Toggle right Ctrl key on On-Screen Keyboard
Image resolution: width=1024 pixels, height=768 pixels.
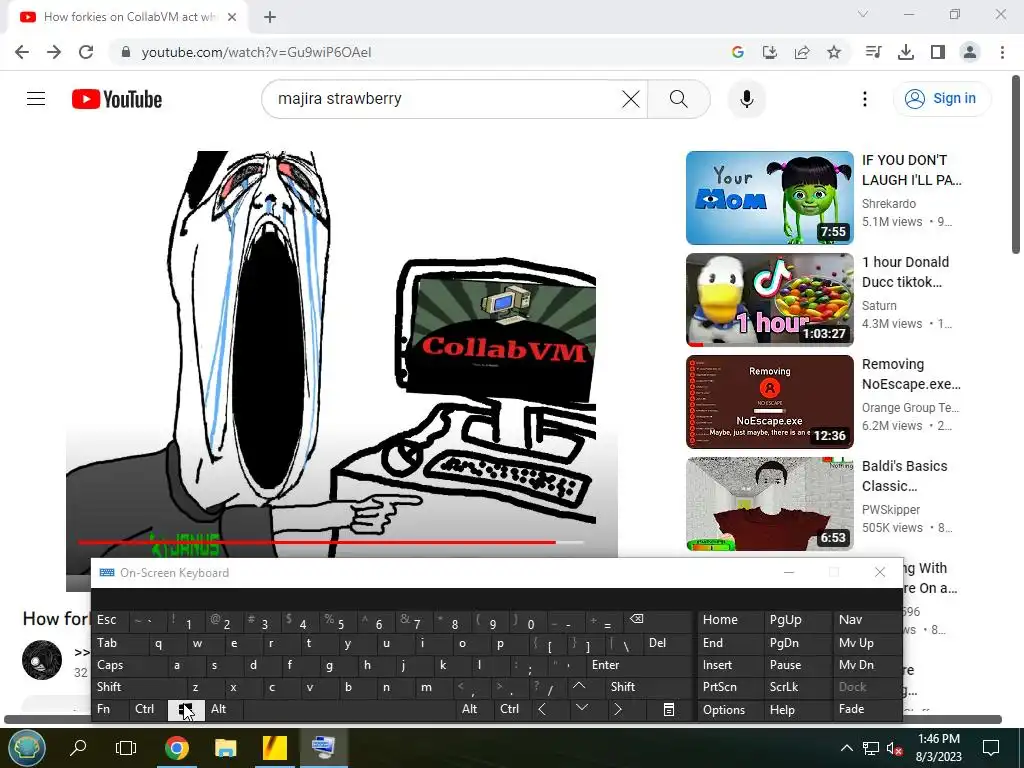point(512,709)
